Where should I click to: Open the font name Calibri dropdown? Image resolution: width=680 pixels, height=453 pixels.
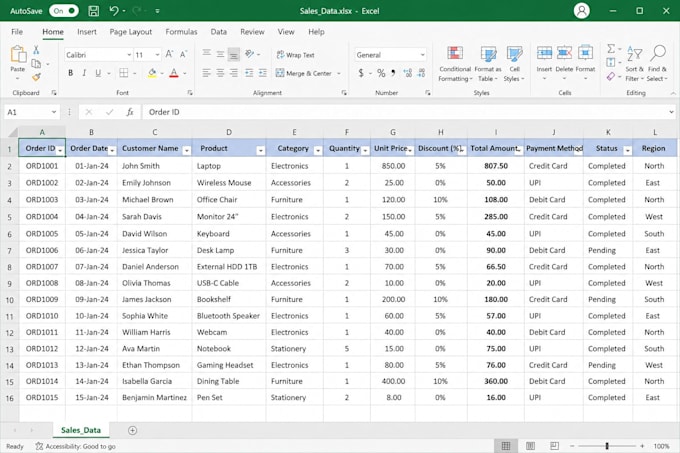pyautogui.click(x=129, y=55)
